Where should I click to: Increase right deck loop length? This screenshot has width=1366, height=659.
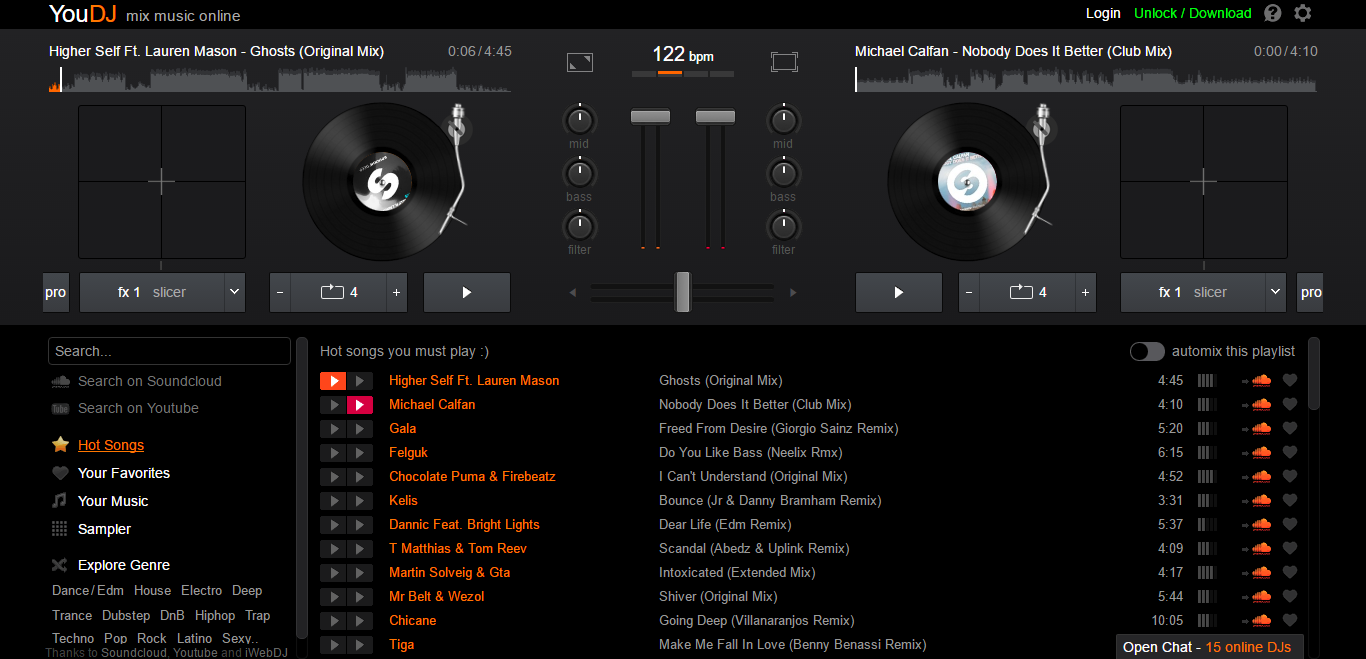coord(1085,293)
